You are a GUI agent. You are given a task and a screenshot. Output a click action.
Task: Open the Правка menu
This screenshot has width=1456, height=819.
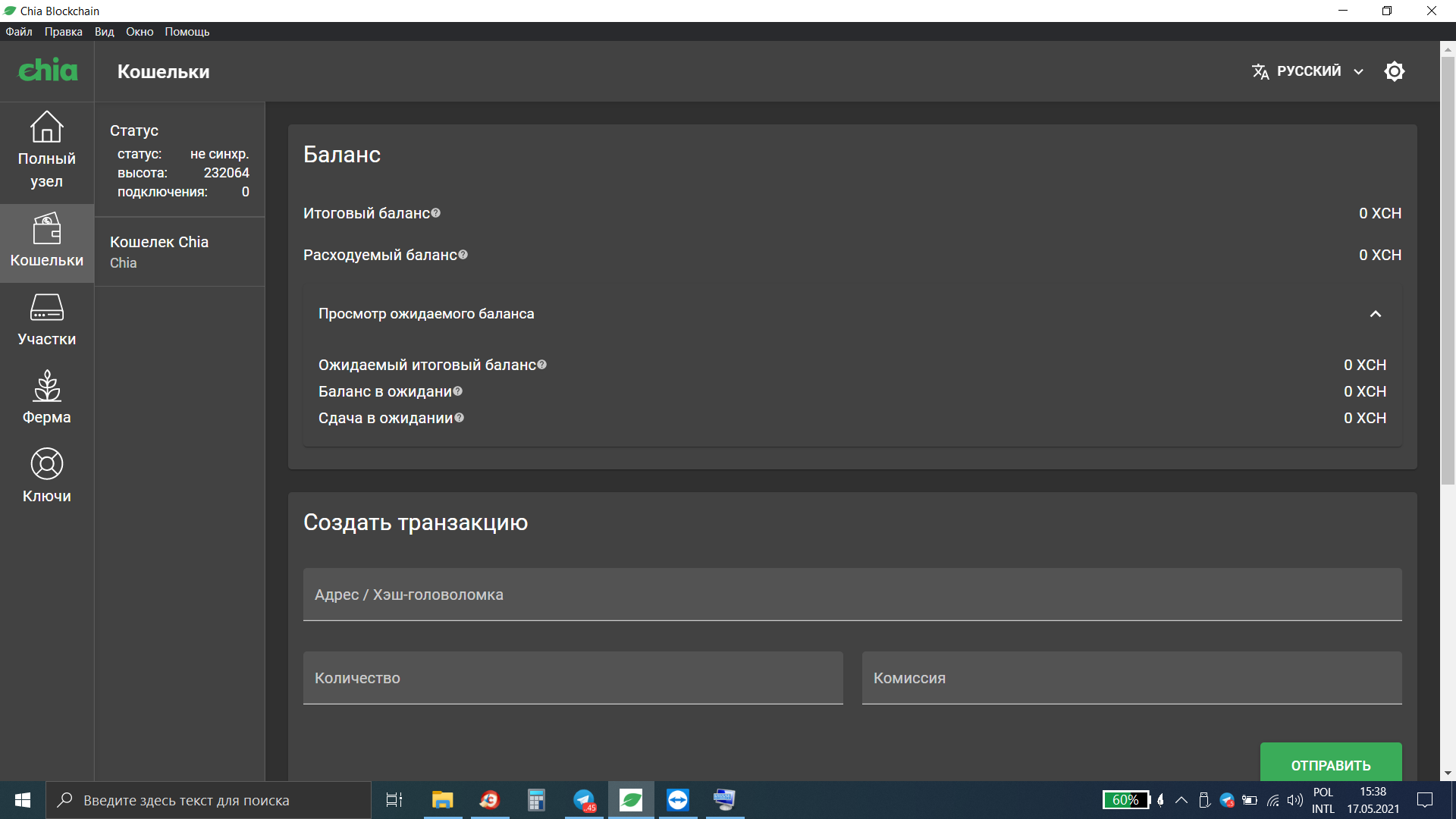pos(63,32)
